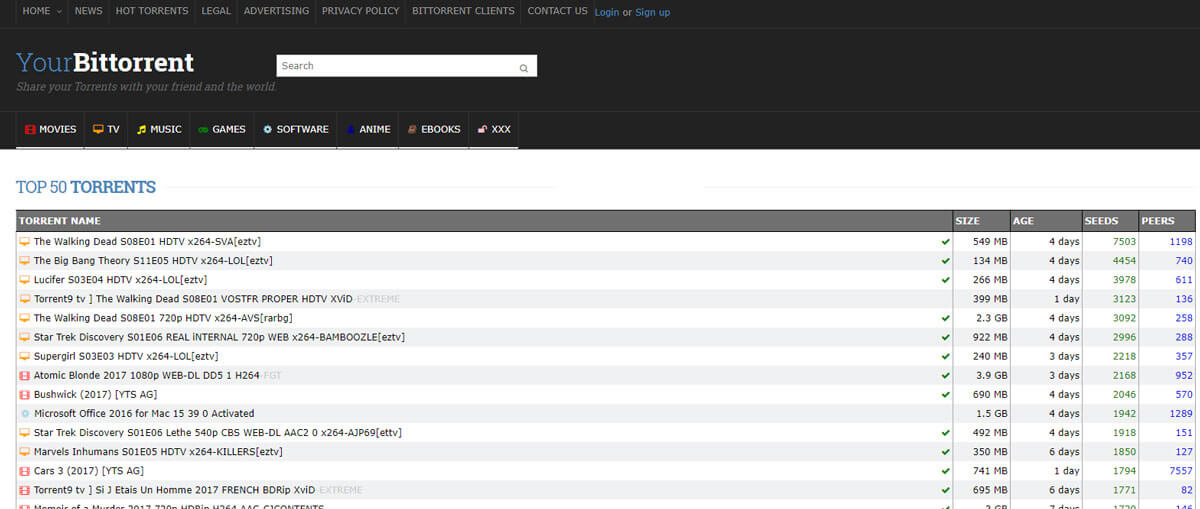The height and width of the screenshot is (509, 1200).
Task: Open Lucifer S03E04 HDTV torrent
Action: pos(121,280)
